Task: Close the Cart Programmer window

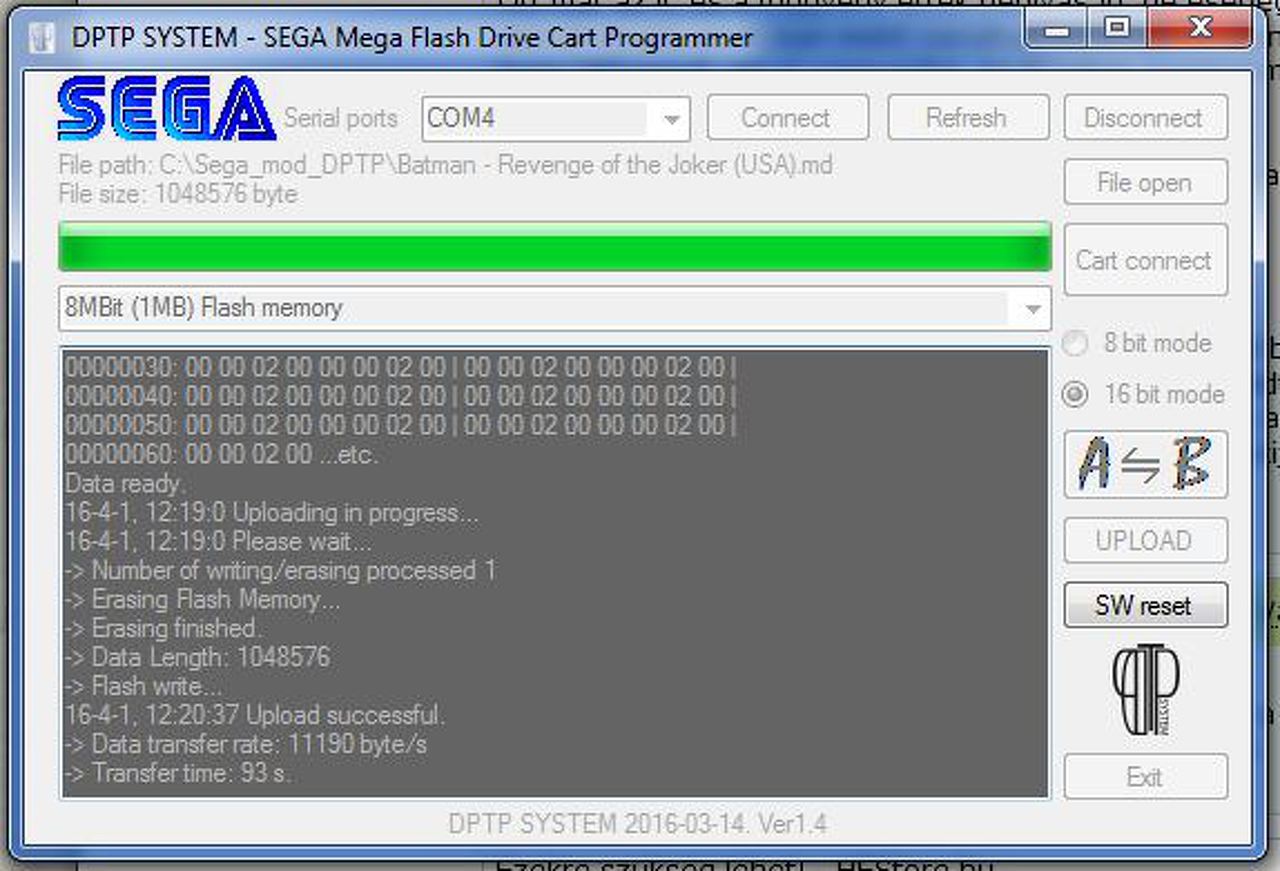Action: [1198, 30]
